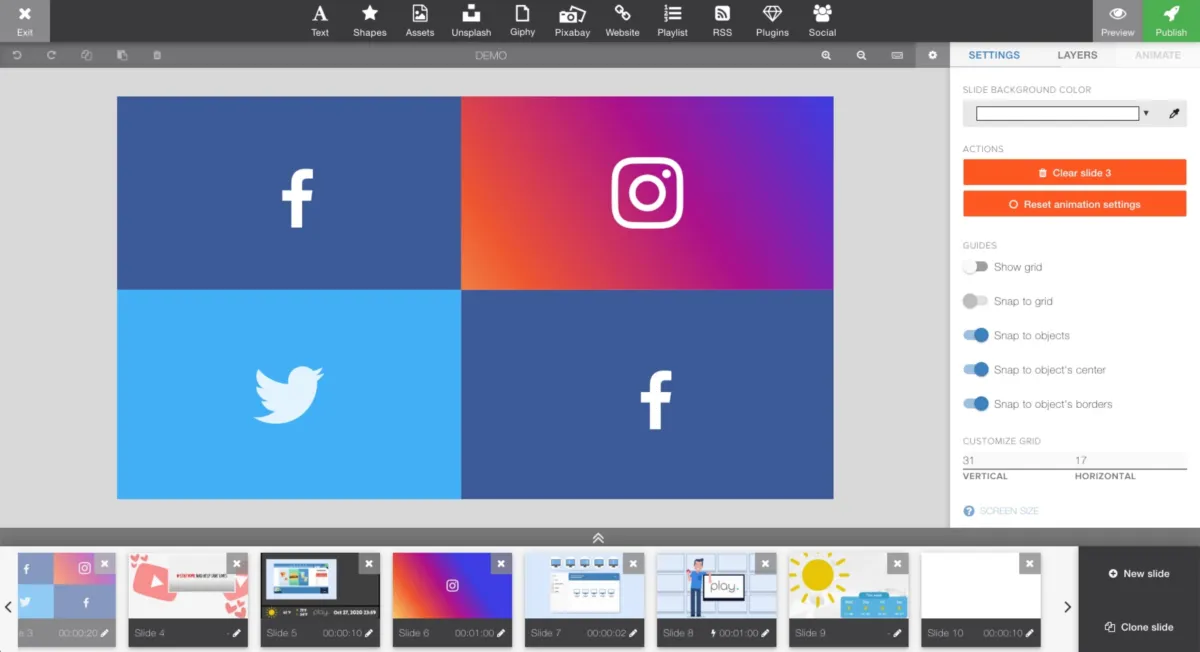Screen dimensions: 1200x652
Task: Switch to the Animate tab
Action: point(1157,55)
